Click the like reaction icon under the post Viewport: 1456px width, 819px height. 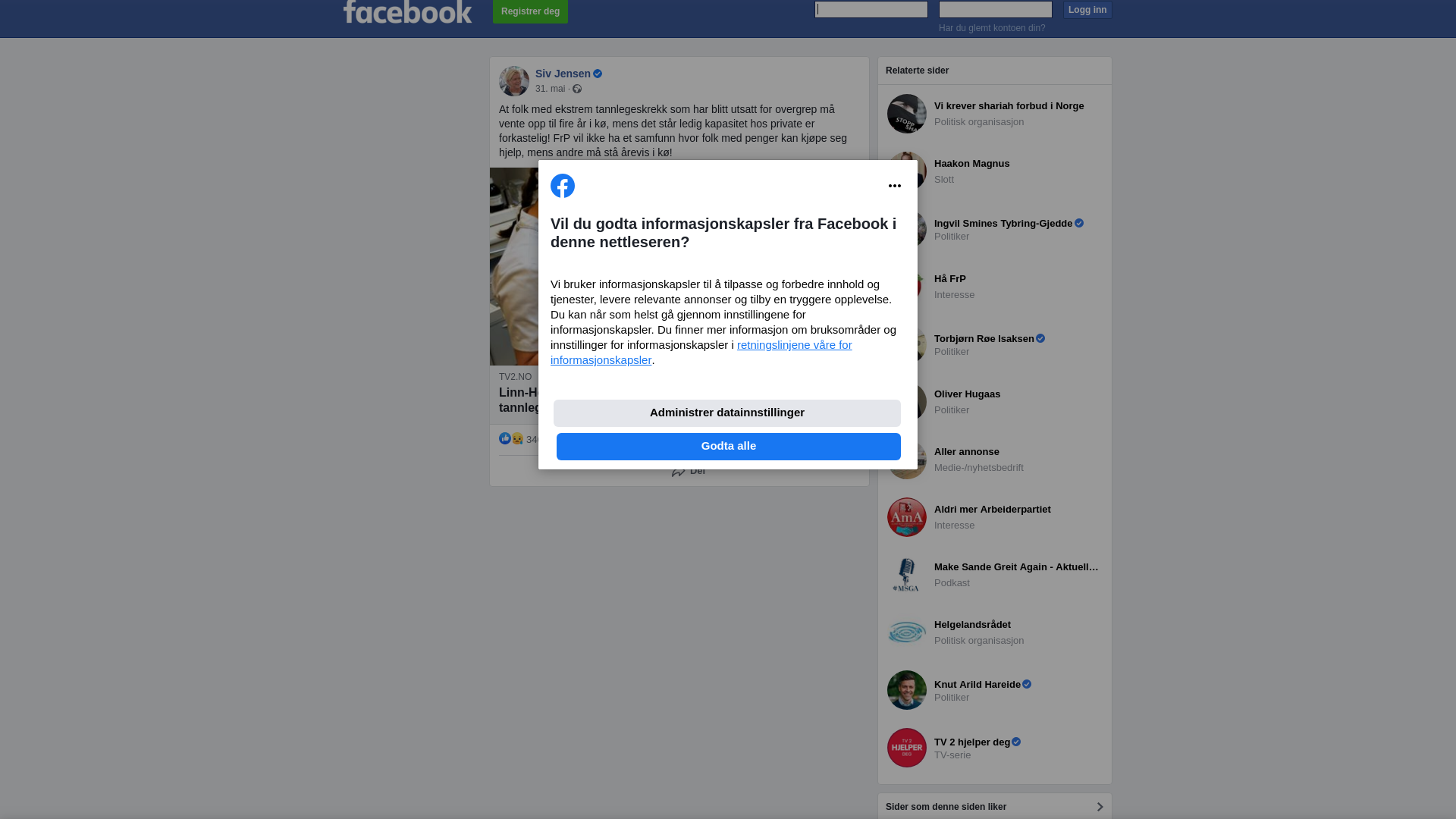[505, 438]
